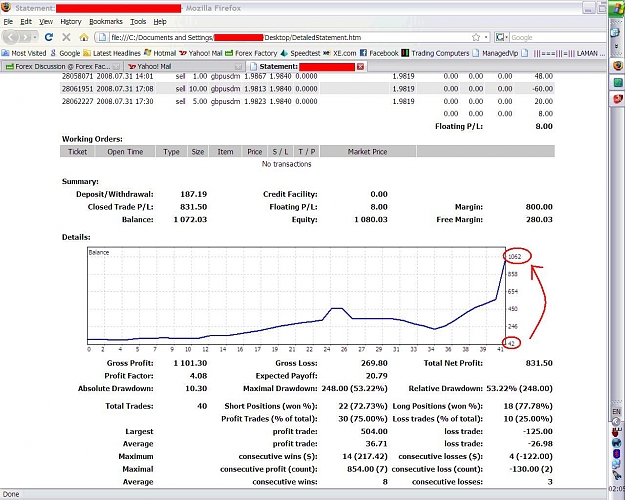Open the History menu
The width and height of the screenshot is (625, 500).
(x=71, y=22)
